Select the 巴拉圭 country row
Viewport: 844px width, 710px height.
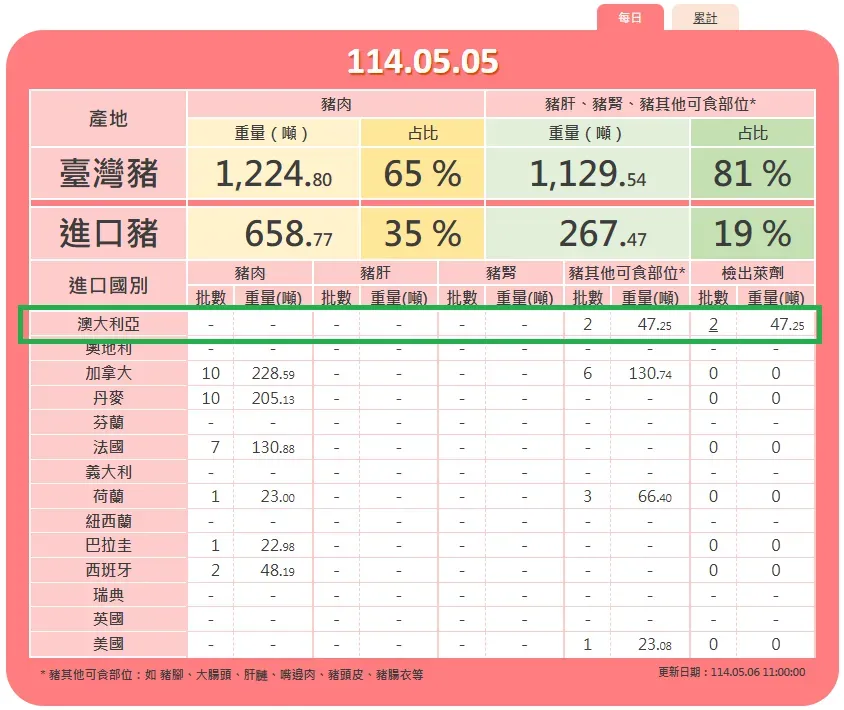coord(422,545)
